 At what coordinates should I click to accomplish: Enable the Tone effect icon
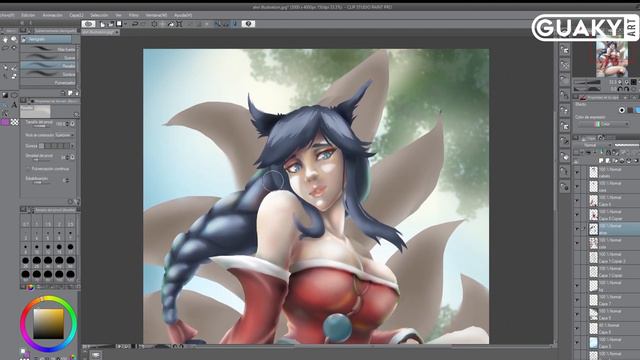point(630,110)
